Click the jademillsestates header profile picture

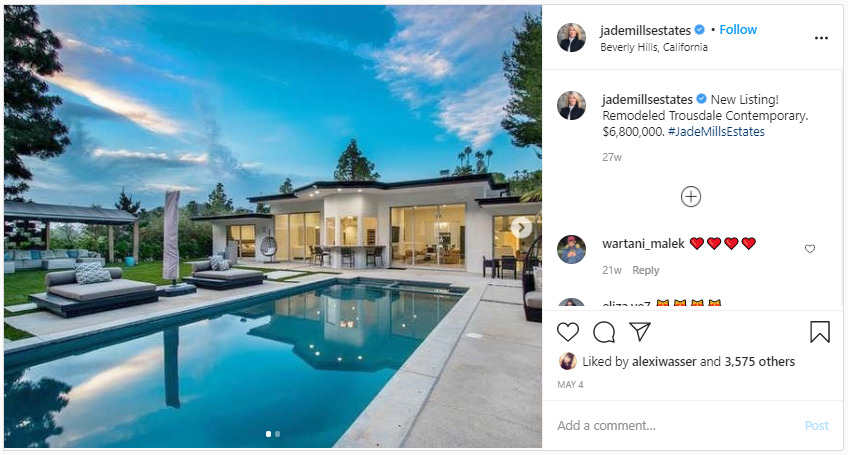tap(571, 37)
